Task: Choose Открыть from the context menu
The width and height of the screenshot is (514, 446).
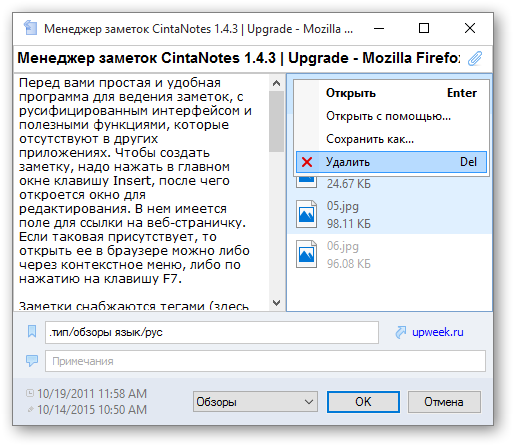Action: coord(391,93)
